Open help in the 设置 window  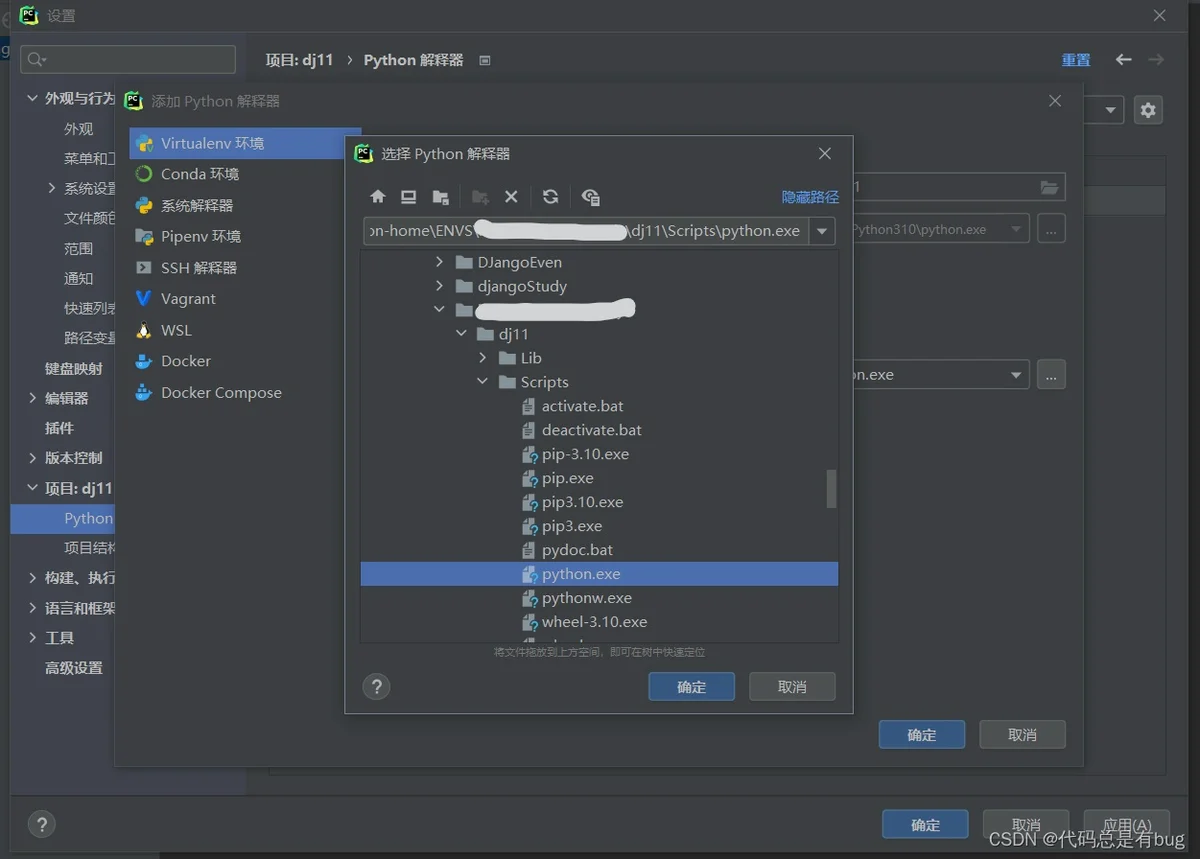(x=41, y=825)
